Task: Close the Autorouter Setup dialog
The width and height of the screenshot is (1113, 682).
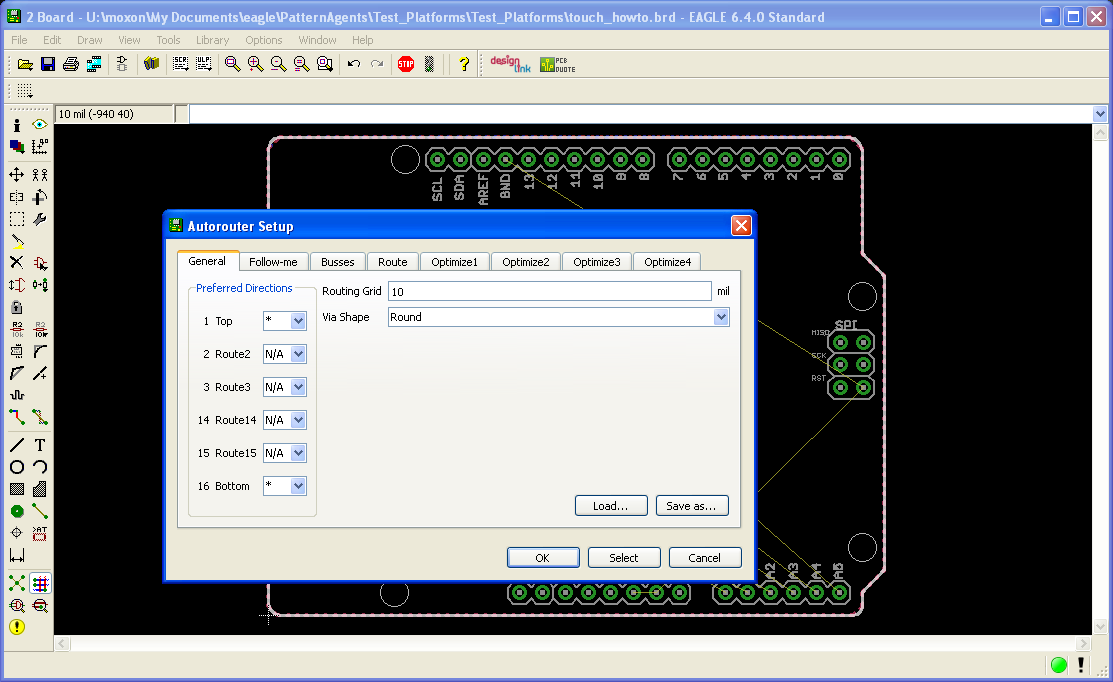Action: [x=741, y=226]
